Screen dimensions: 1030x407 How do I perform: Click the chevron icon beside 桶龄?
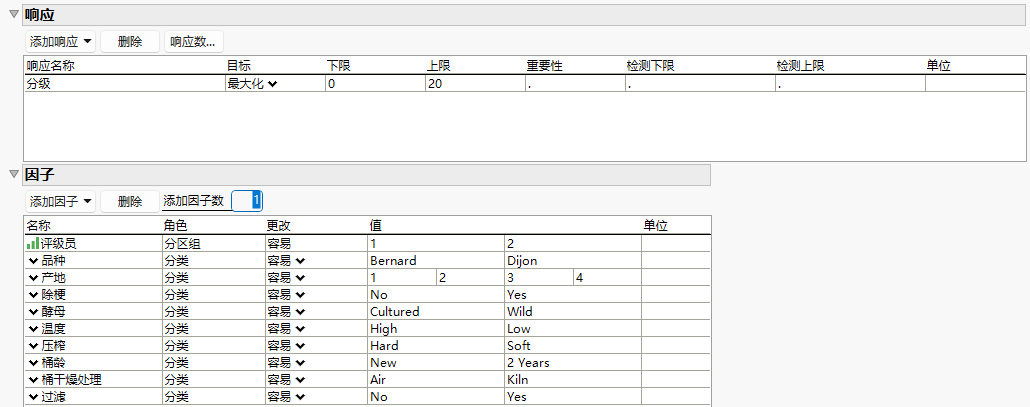coord(33,363)
